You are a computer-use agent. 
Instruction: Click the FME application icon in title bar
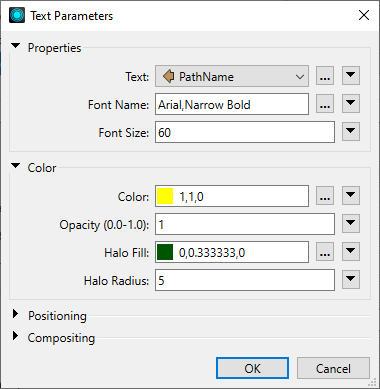click(x=17, y=15)
